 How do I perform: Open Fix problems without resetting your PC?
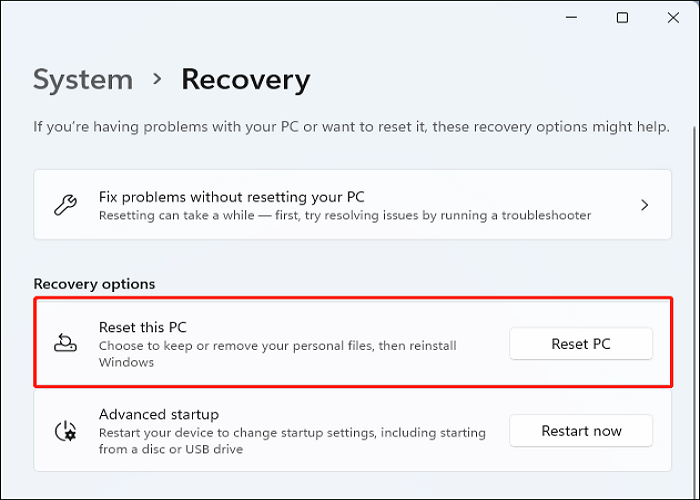pos(230,197)
